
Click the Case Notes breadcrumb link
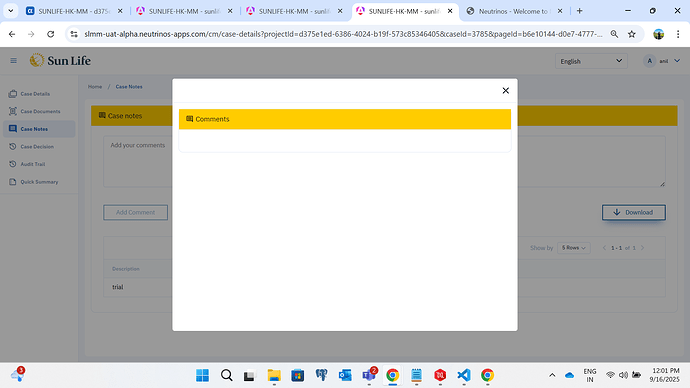(129, 87)
